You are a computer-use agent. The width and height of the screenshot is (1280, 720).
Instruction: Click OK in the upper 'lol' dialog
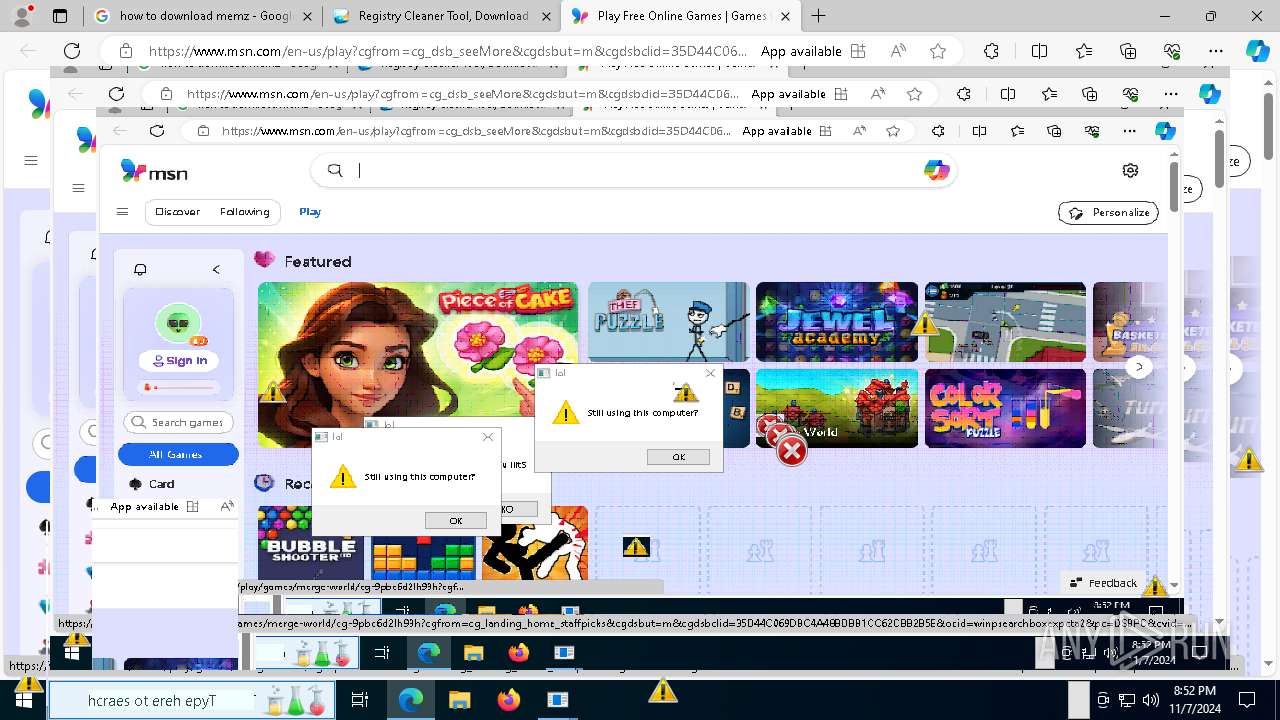click(678, 457)
